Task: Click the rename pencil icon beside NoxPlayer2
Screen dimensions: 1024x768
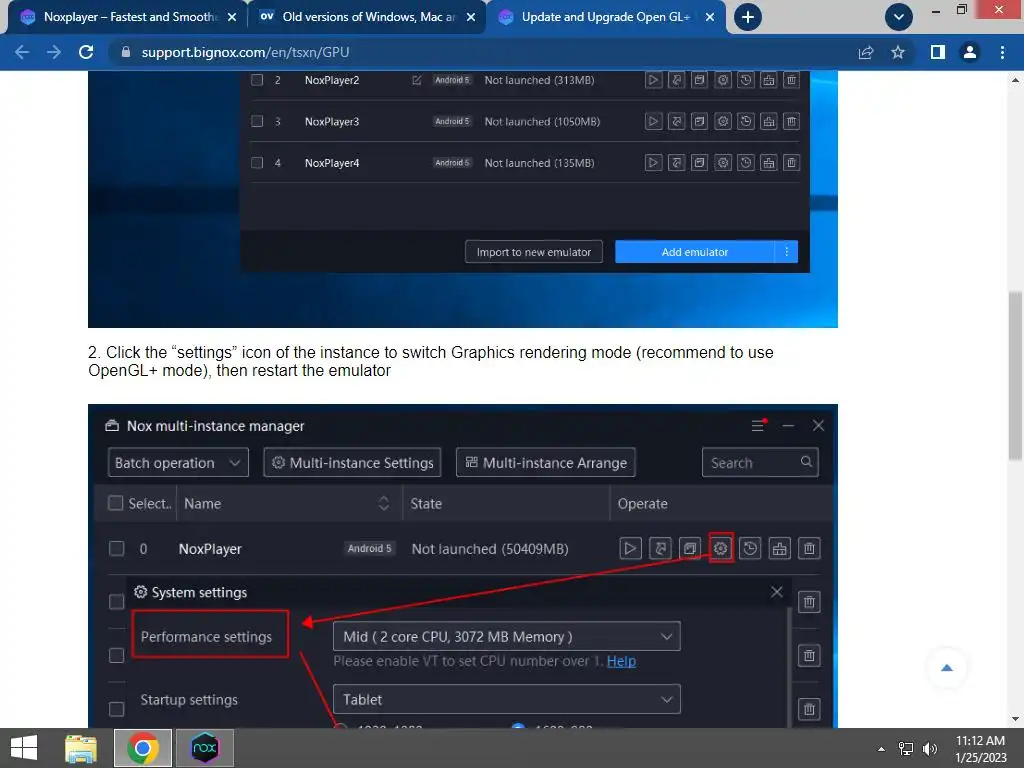Action: tap(417, 80)
